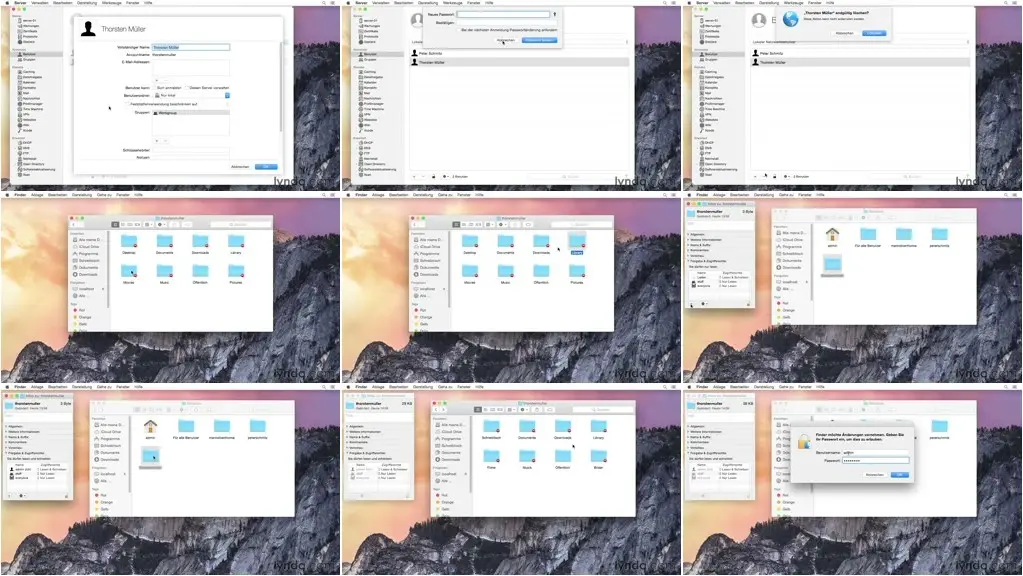The height and width of the screenshot is (576, 1023).
Task: Click the Neues Passwort field
Action: coord(503,14)
